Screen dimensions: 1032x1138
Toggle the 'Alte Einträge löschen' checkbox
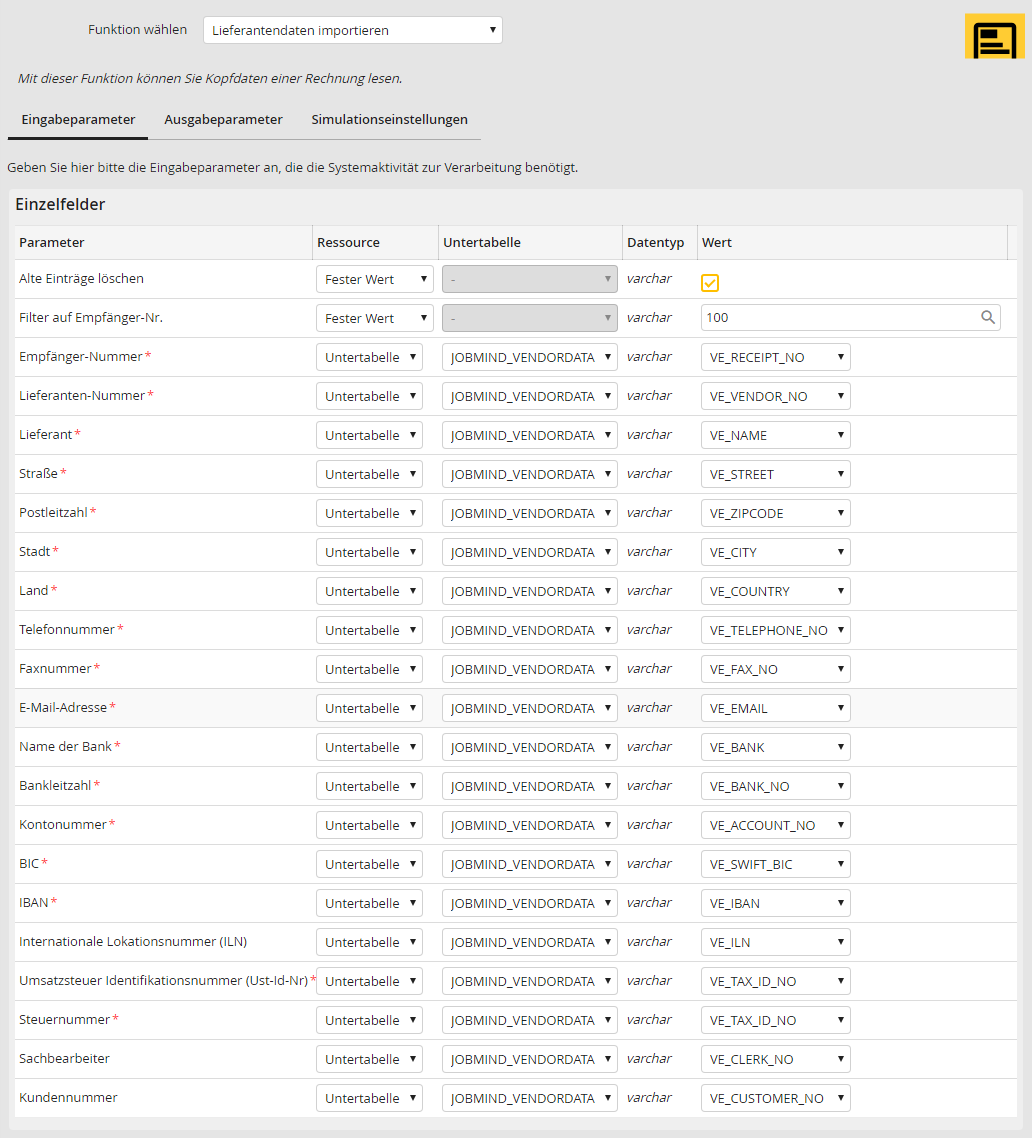click(710, 283)
